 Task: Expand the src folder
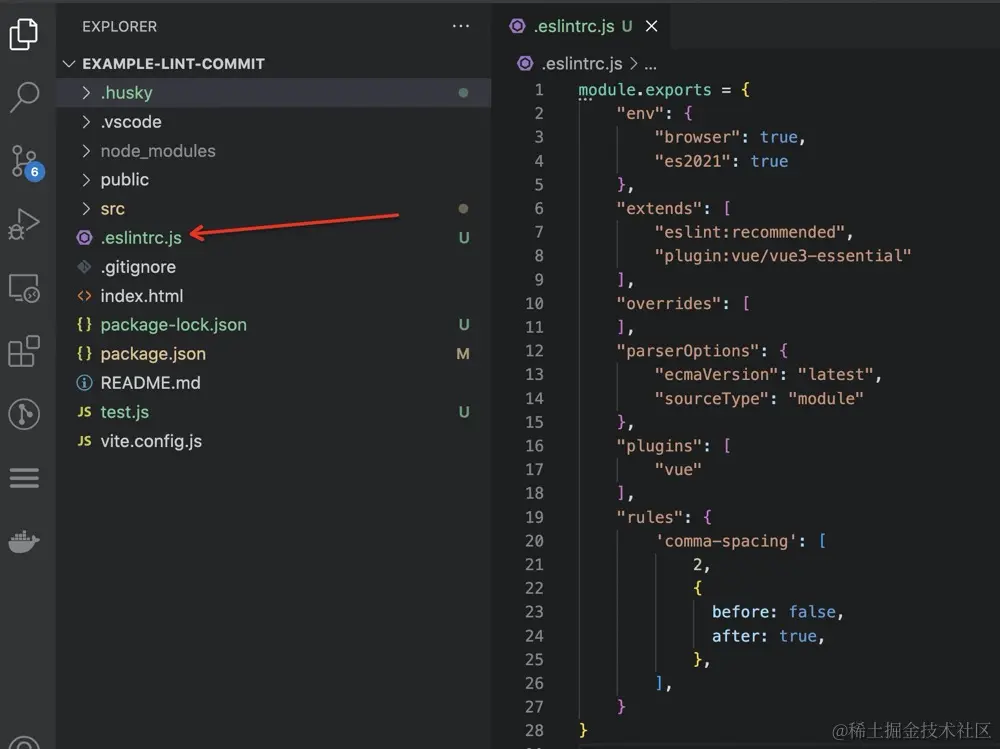(86, 209)
